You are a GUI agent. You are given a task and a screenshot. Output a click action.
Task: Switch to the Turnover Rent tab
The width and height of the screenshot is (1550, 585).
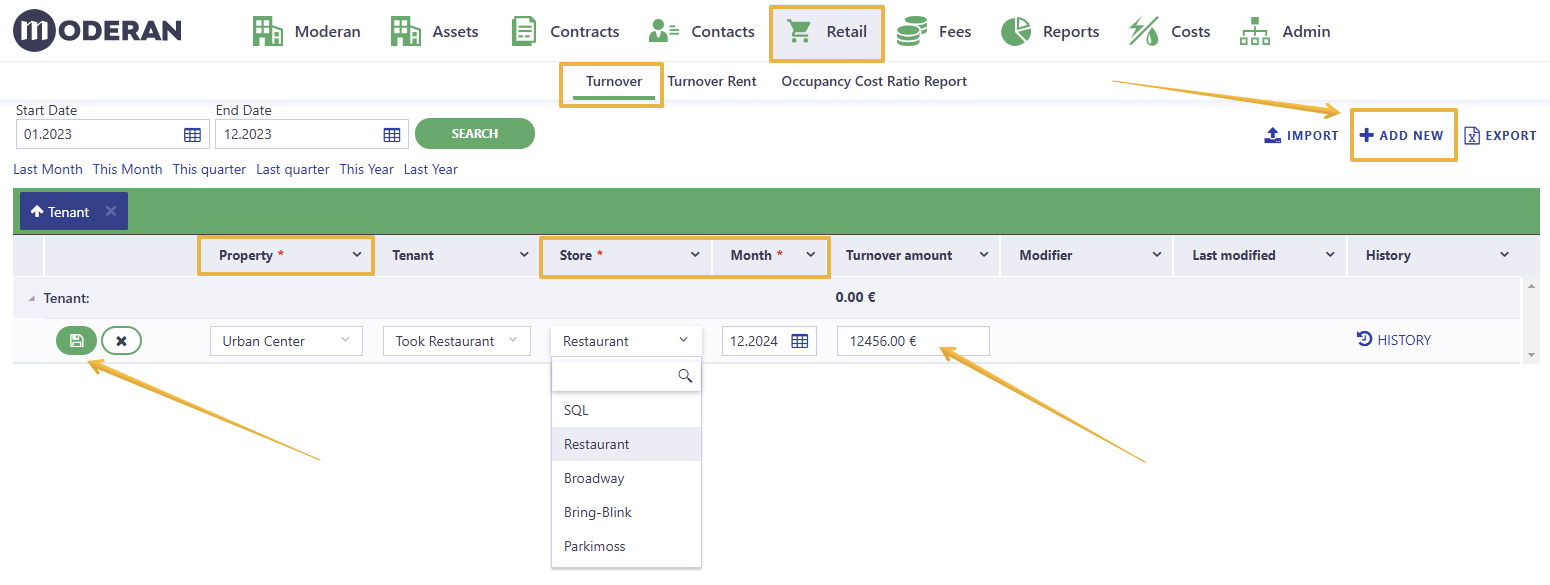[712, 81]
